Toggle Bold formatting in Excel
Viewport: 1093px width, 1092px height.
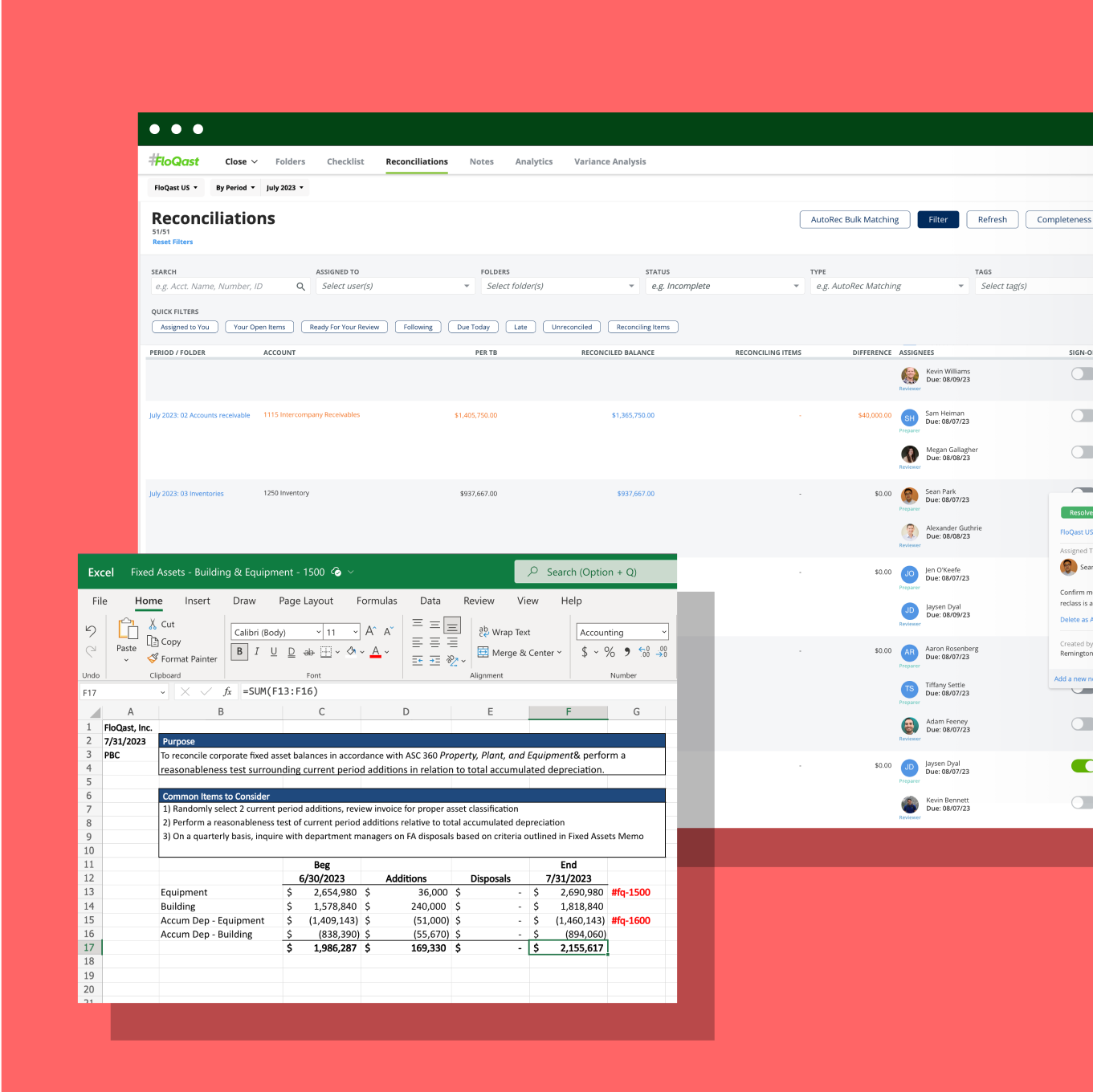239,652
